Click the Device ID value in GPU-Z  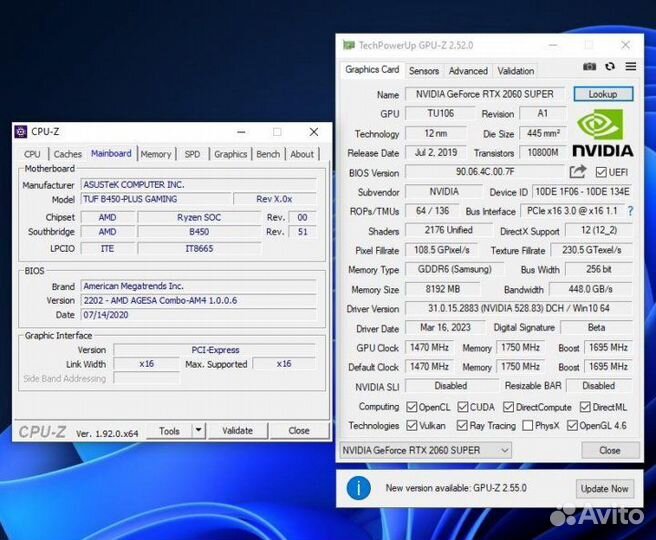tap(582, 192)
